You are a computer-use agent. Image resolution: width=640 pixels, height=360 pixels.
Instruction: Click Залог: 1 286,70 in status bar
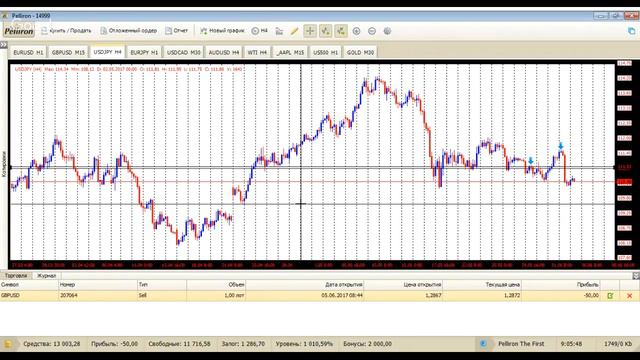point(243,344)
